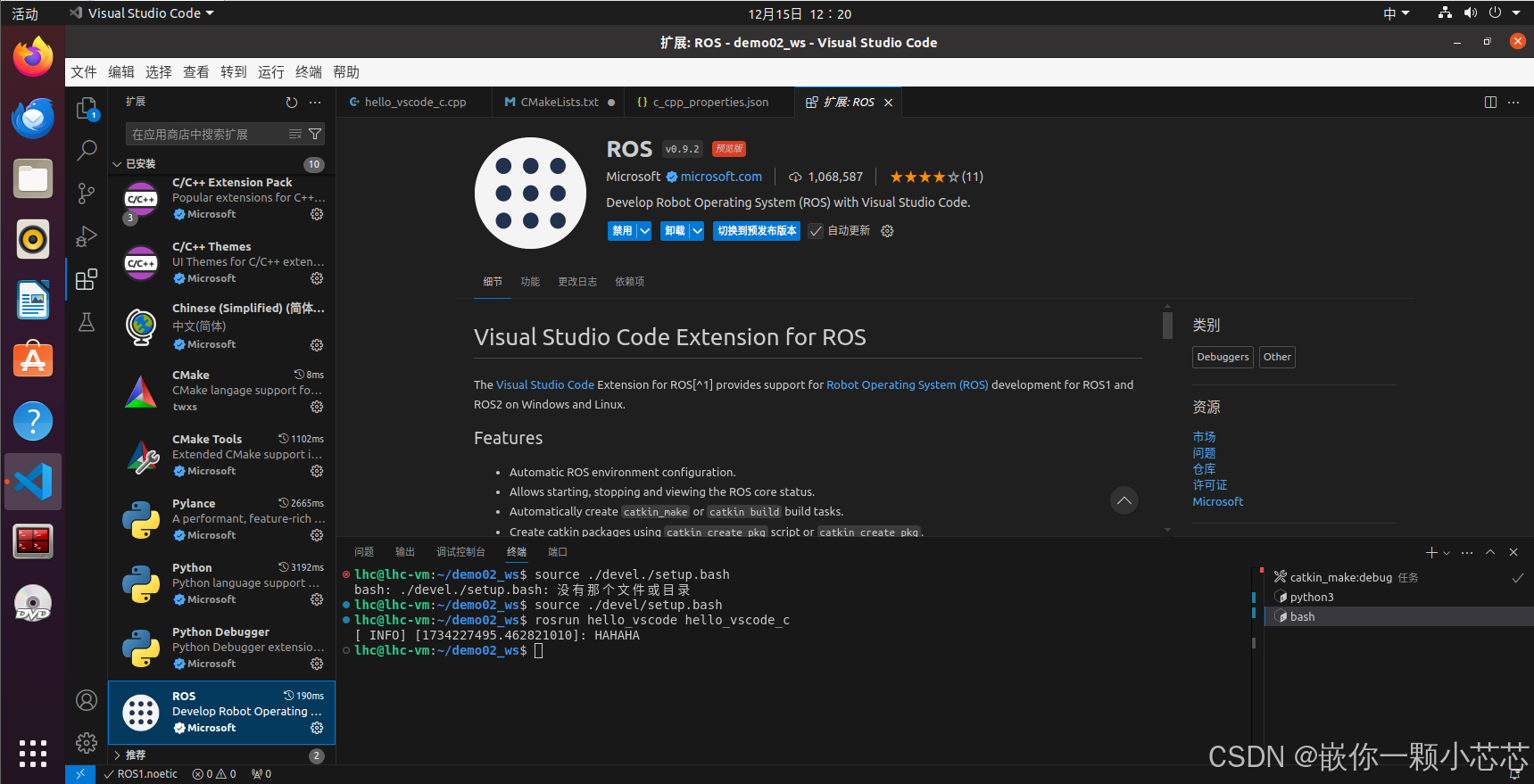Click switch to pre-release version button
Viewport: 1534px width, 784px height.
[757, 231]
